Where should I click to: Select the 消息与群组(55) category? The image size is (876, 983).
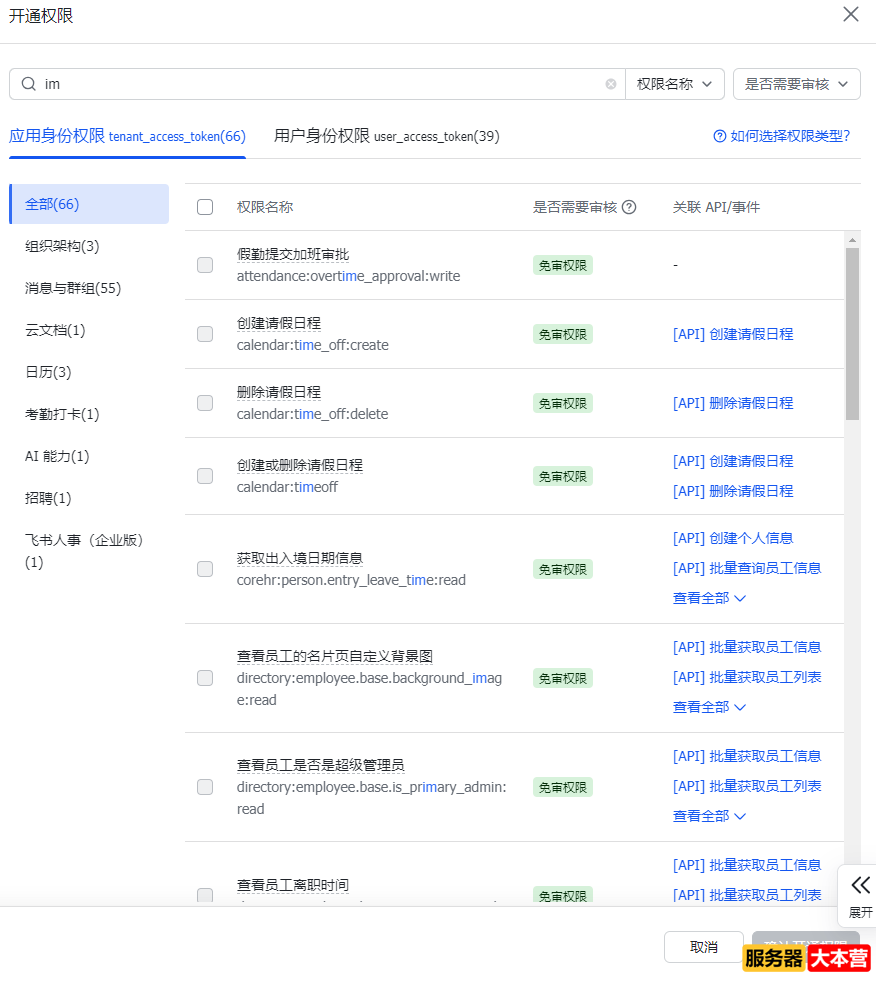coord(73,288)
